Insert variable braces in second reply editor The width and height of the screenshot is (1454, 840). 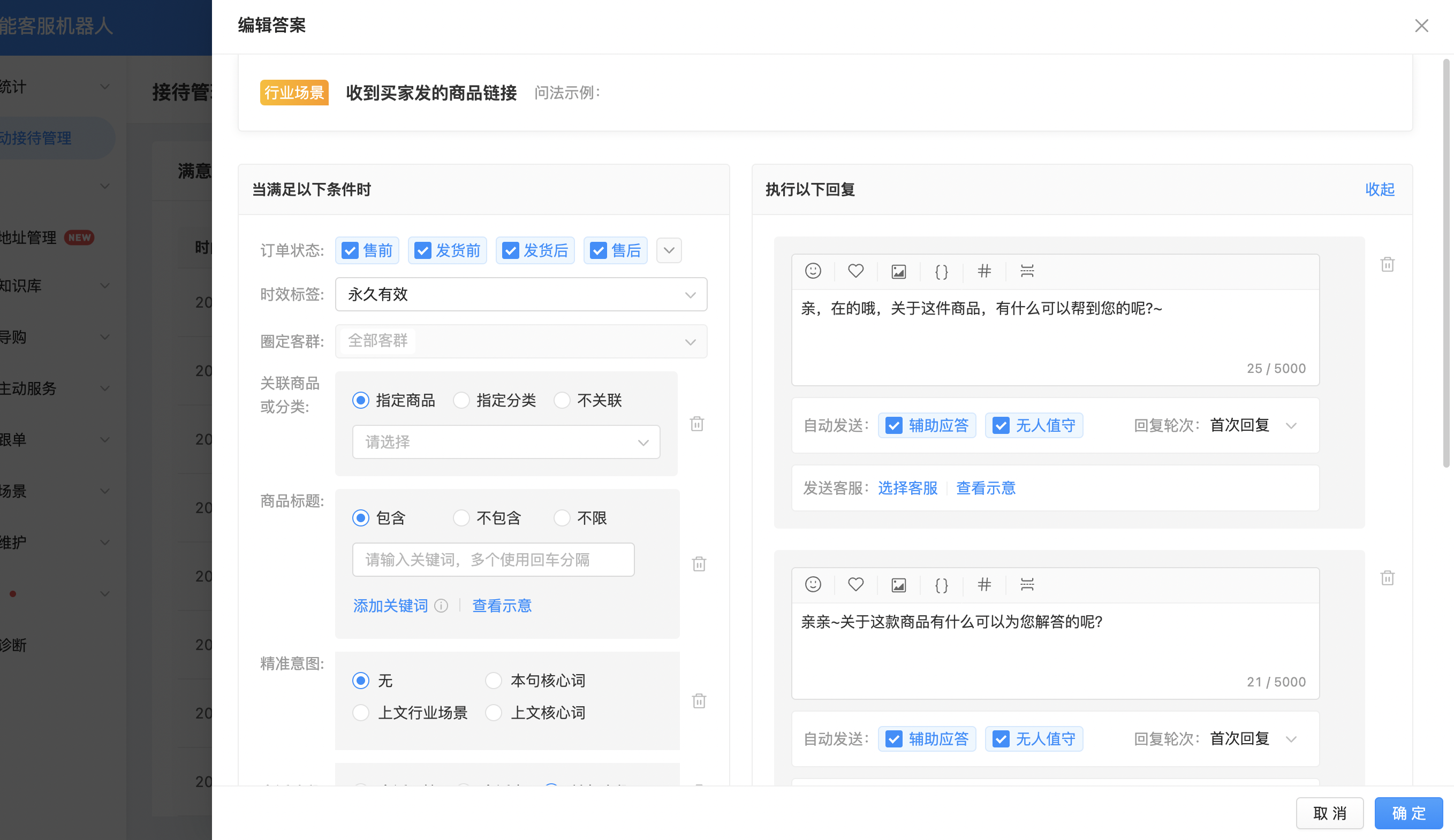pyautogui.click(x=941, y=585)
